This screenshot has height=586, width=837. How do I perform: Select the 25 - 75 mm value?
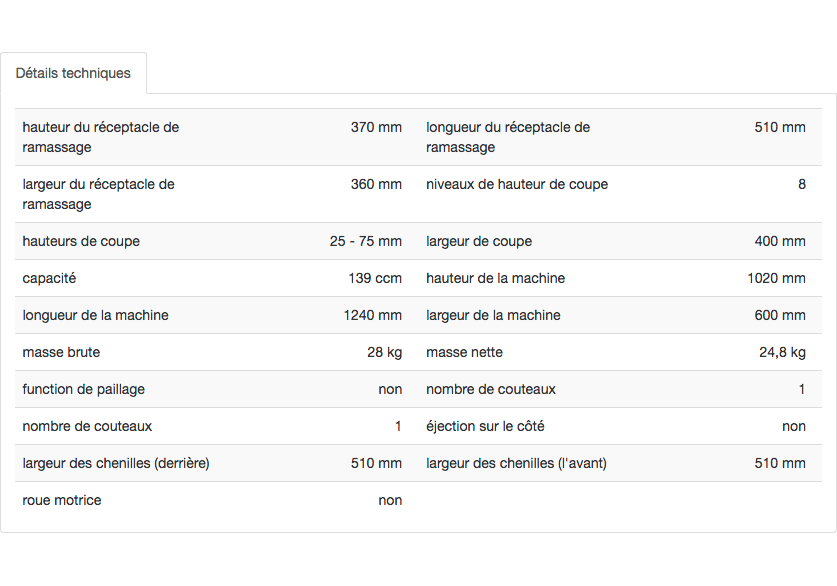[x=365, y=241]
